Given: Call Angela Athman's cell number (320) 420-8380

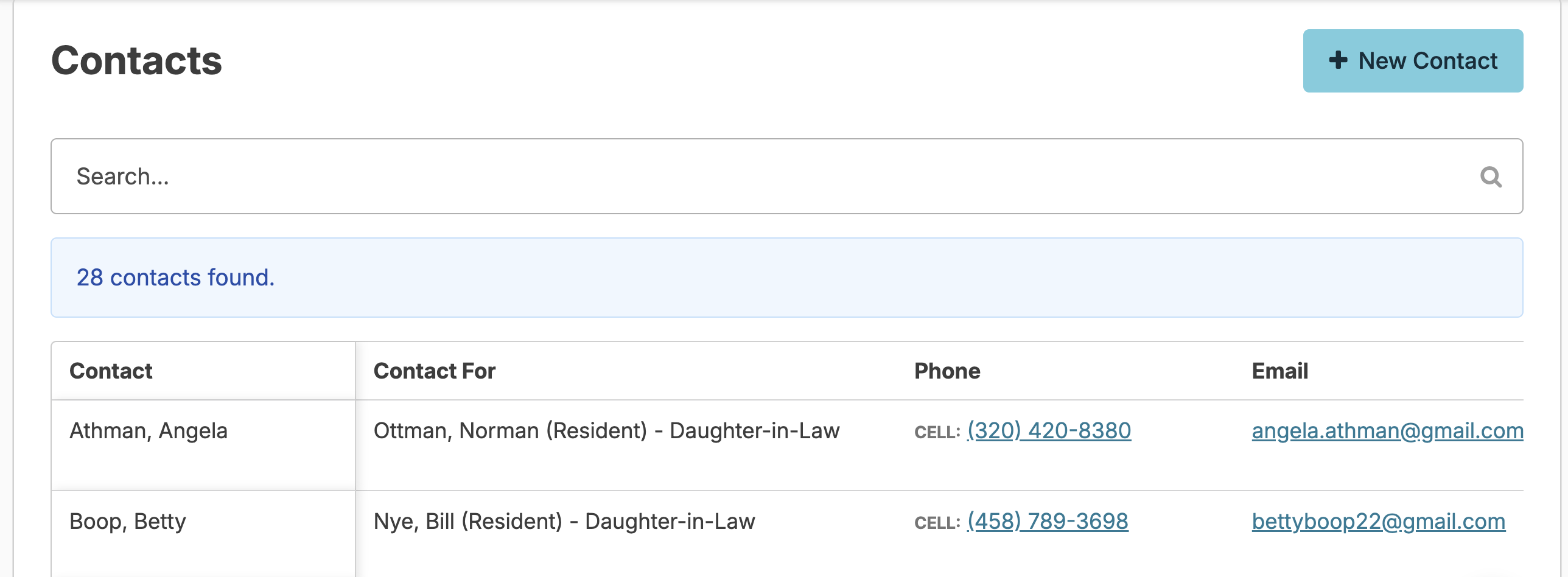Looking at the screenshot, I should coord(1049,431).
